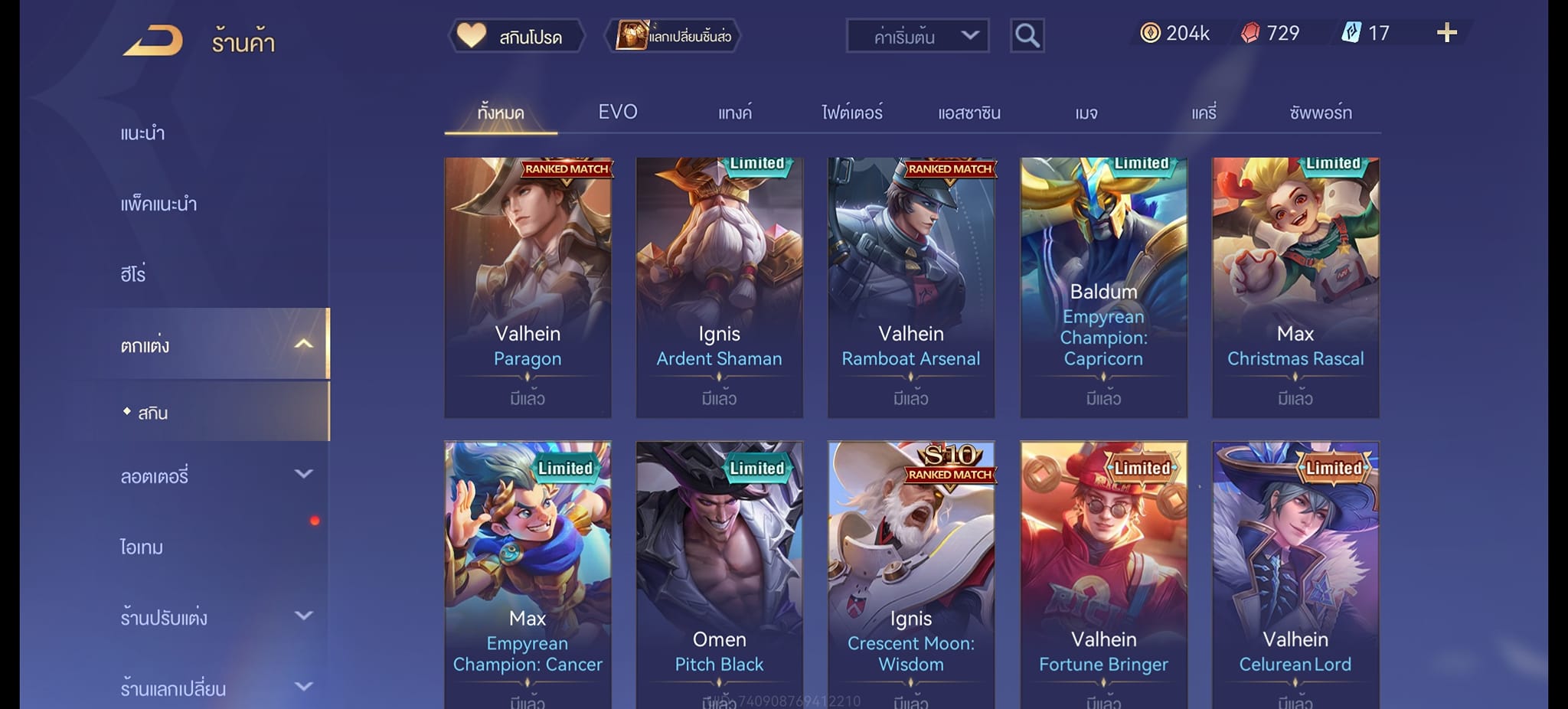Switch to the EVO tab
Viewport: 1568px width, 709px height.
(x=618, y=112)
